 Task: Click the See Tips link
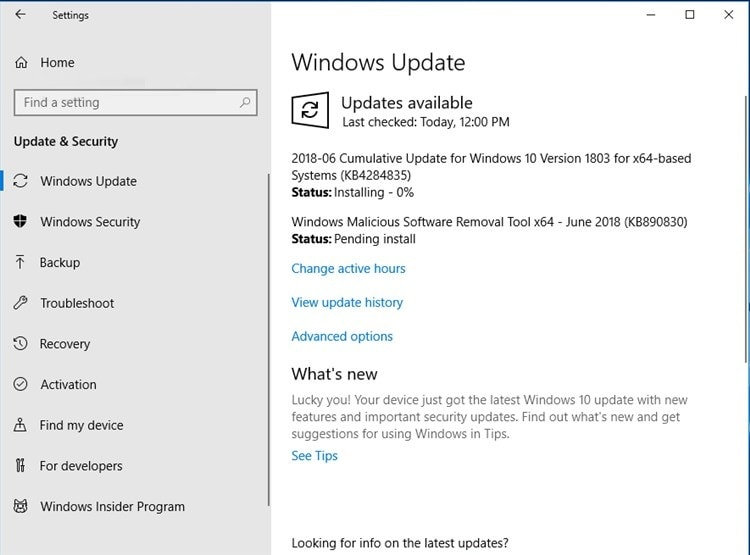coord(314,455)
